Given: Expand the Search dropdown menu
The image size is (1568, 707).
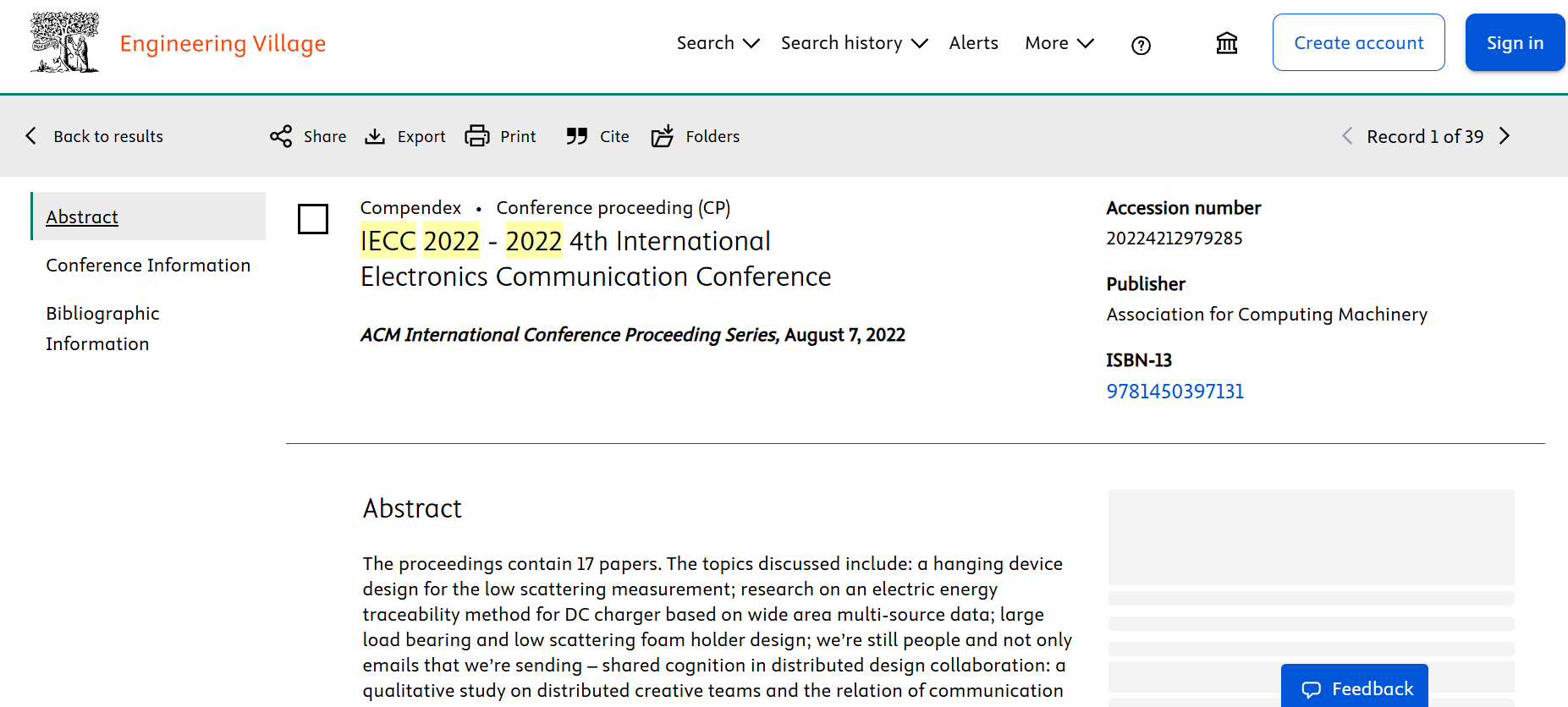Looking at the screenshot, I should (718, 43).
